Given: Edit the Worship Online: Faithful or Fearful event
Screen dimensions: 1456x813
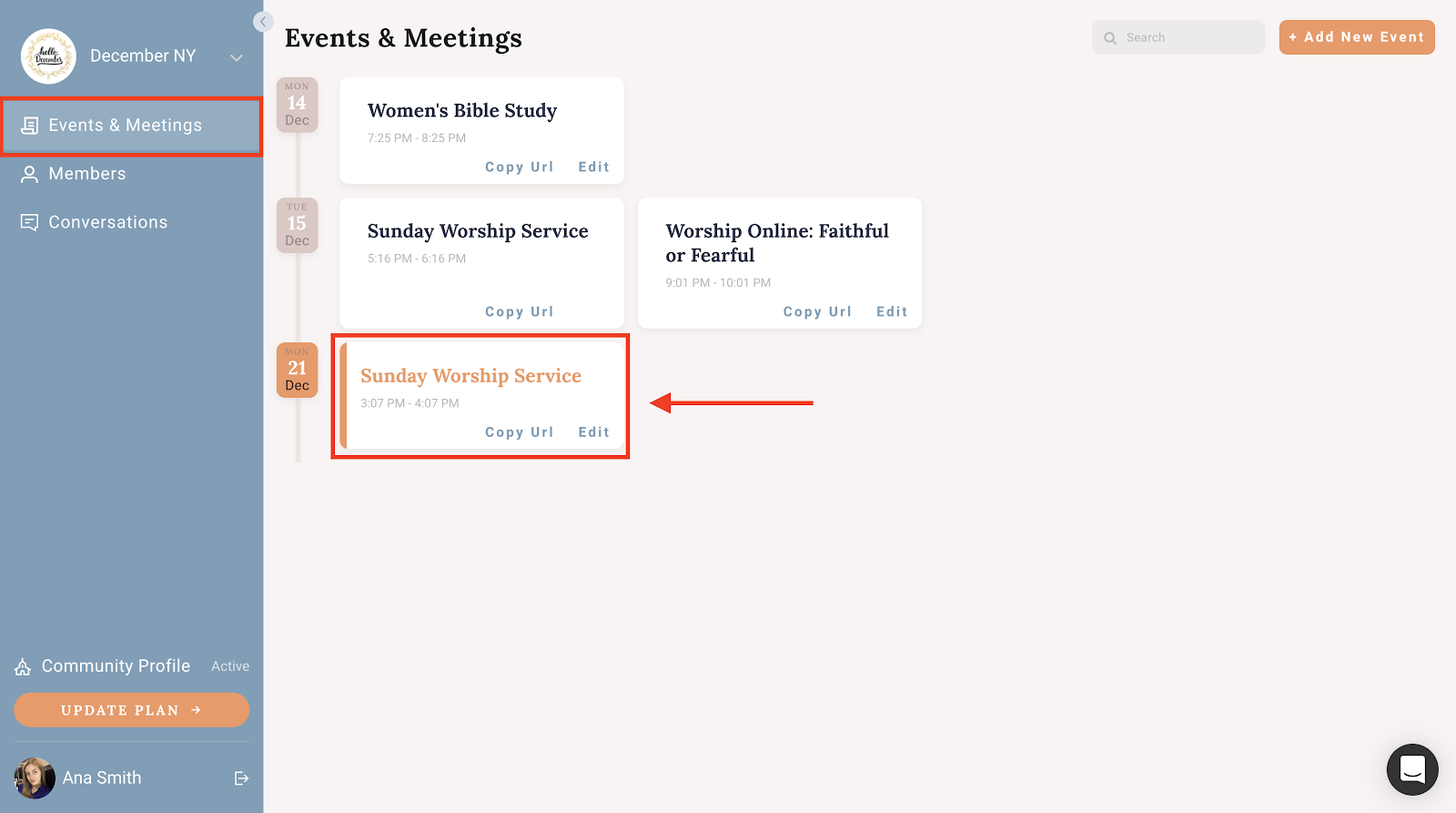Looking at the screenshot, I should pos(892,312).
